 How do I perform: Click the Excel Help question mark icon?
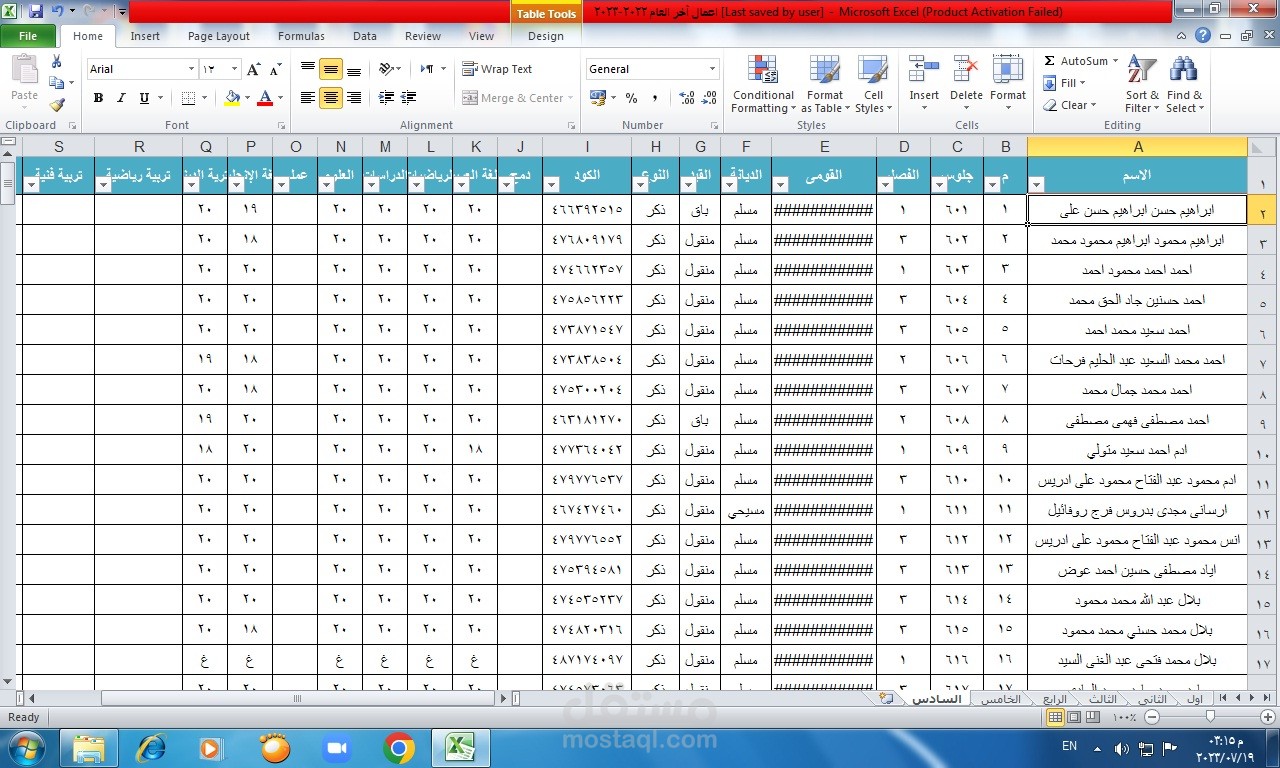(1203, 35)
